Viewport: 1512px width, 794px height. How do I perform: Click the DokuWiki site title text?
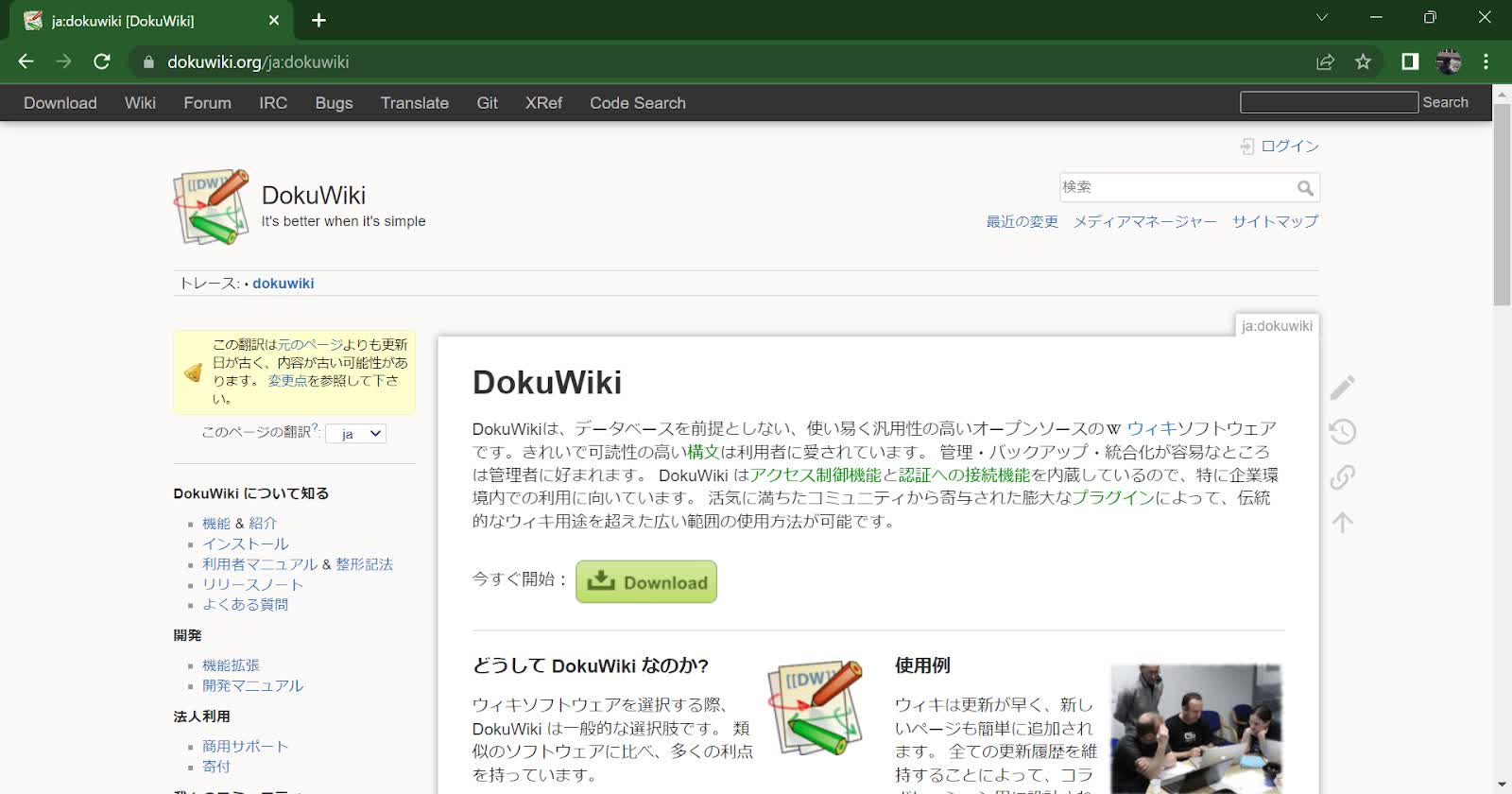pos(314,196)
